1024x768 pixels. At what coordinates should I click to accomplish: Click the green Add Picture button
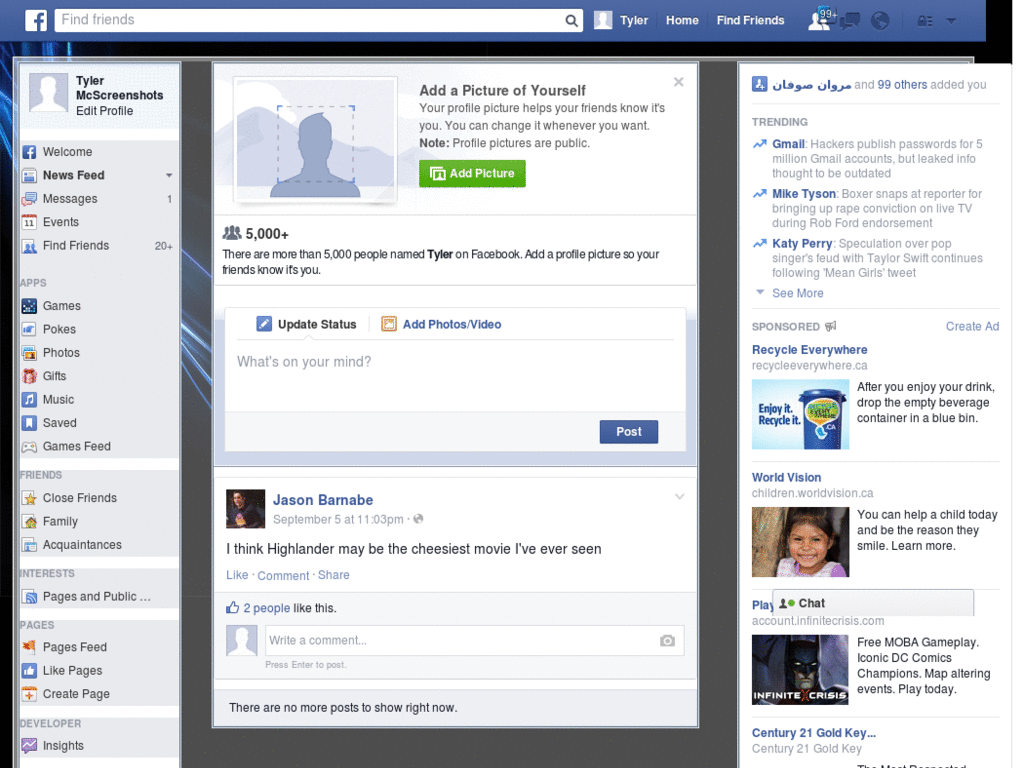472,174
